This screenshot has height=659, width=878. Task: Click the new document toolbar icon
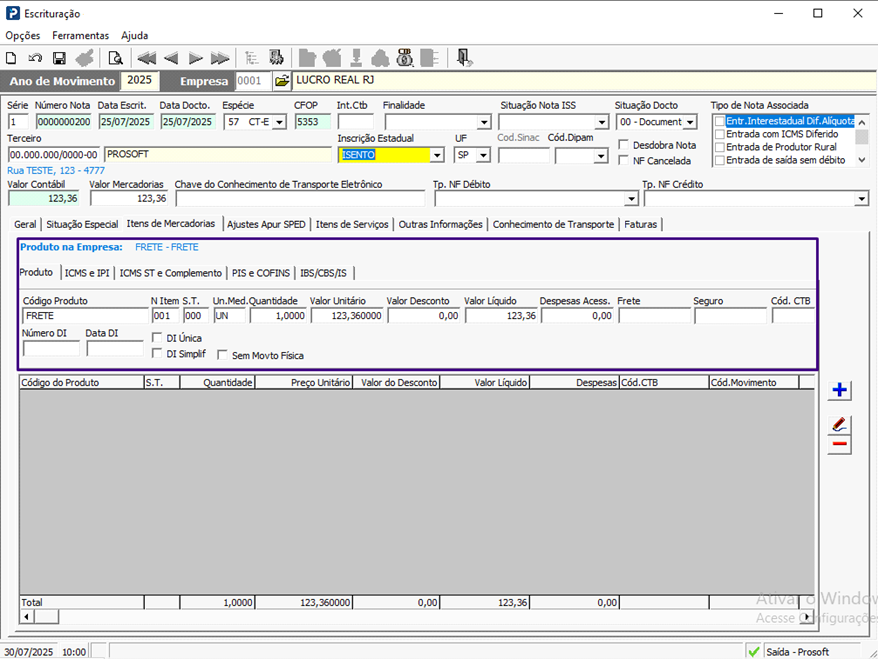tap(12, 58)
